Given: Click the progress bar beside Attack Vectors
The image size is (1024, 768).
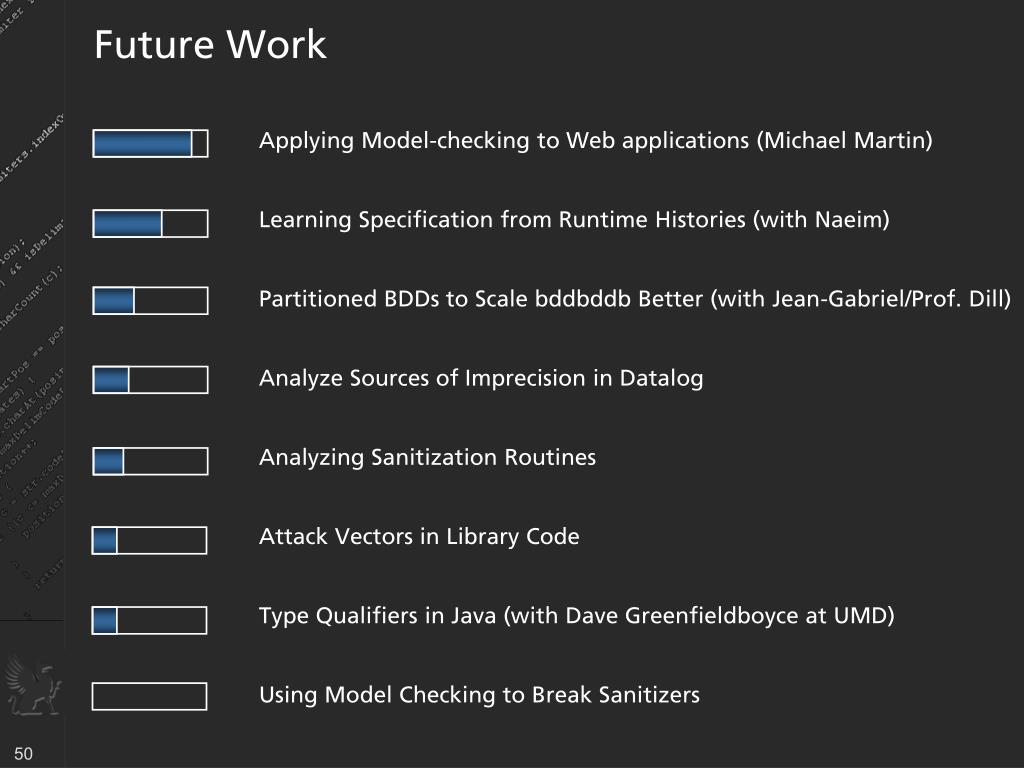Looking at the screenshot, I should click(x=149, y=540).
